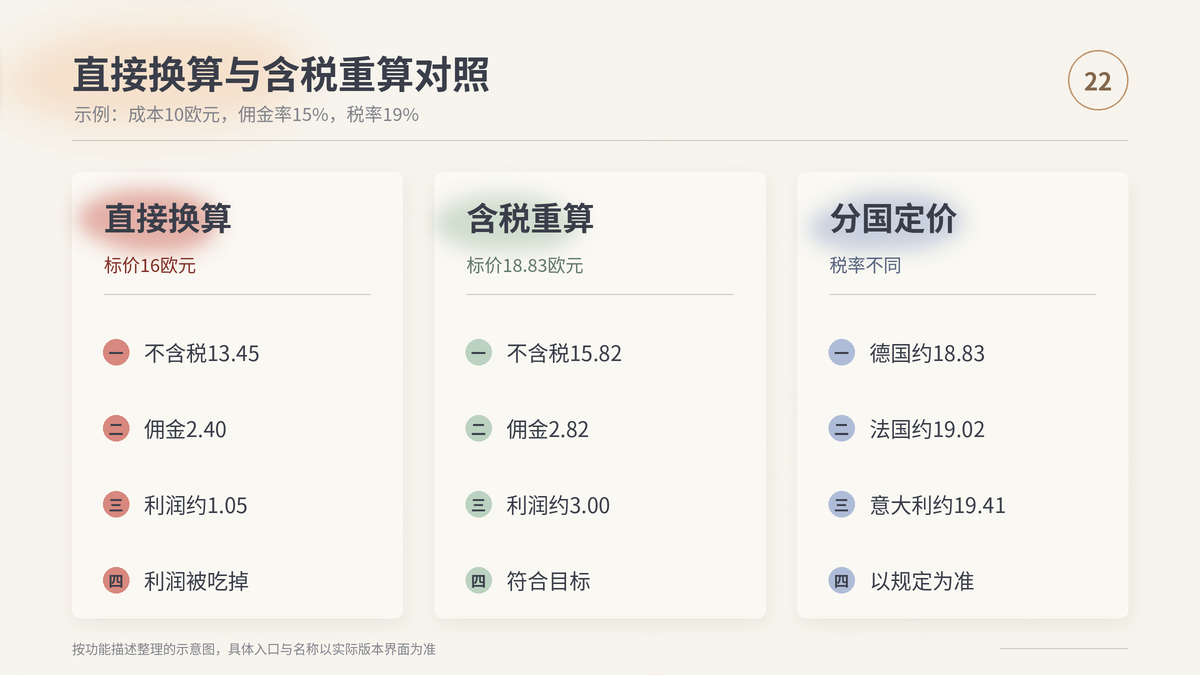
Task: Click the green bullet two beside 佣金2.82
Action: pyautogui.click(x=479, y=429)
